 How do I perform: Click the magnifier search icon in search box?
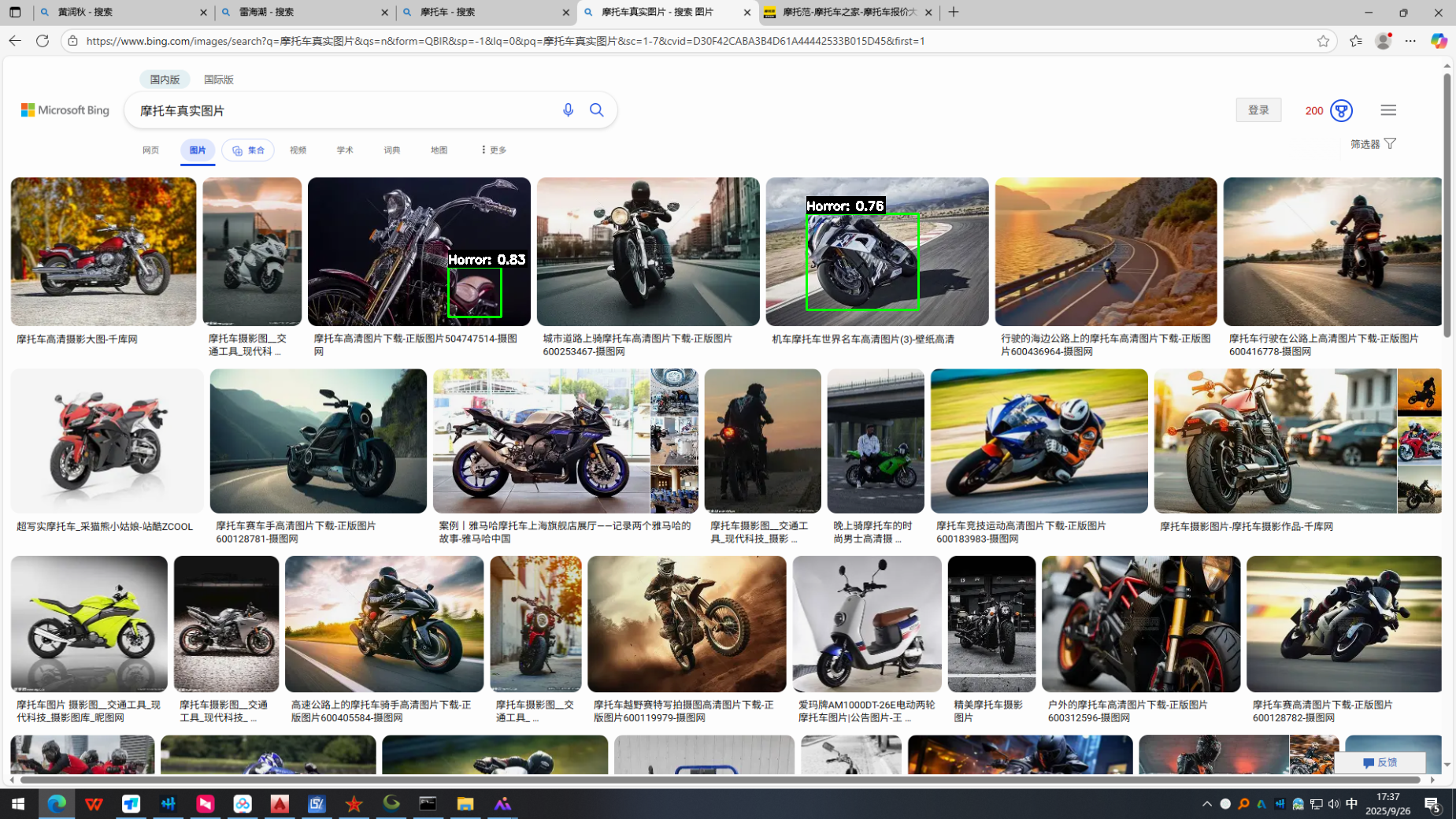click(x=597, y=110)
